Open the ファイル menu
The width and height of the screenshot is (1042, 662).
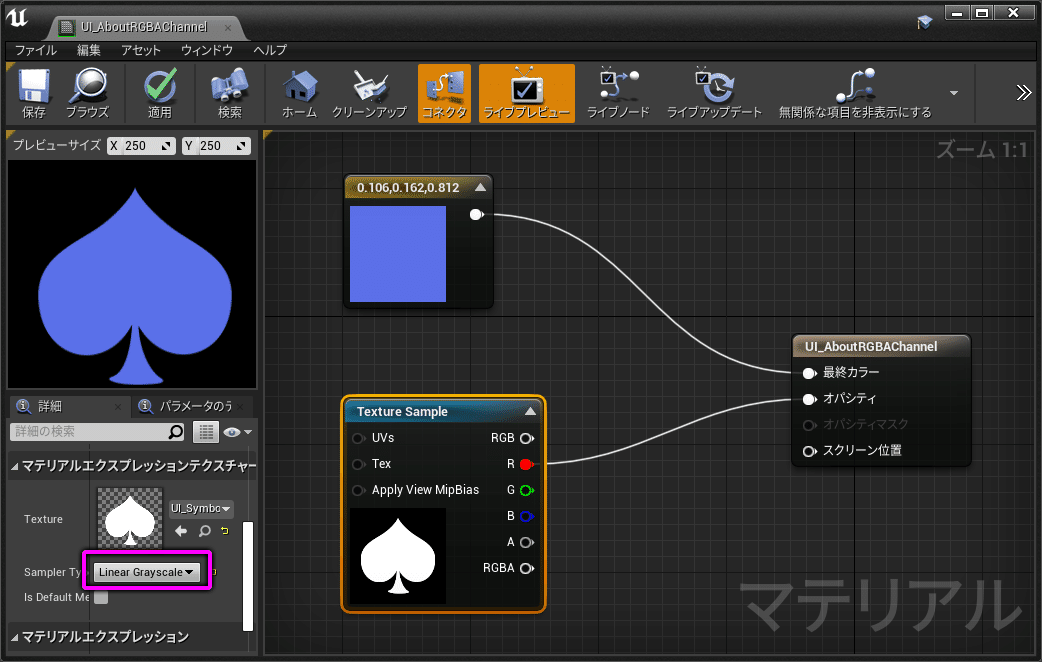pos(36,51)
